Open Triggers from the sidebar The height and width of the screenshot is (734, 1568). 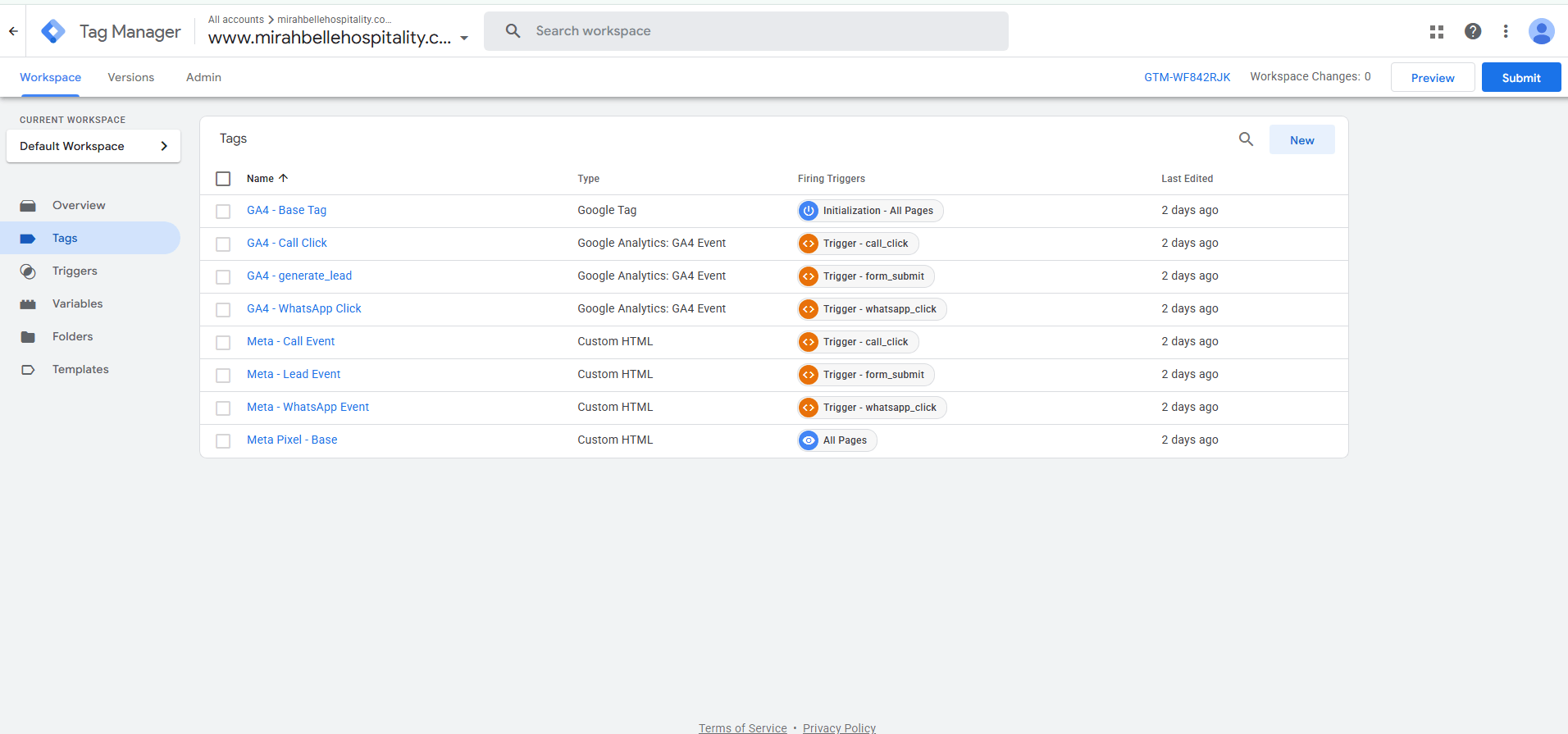[75, 271]
